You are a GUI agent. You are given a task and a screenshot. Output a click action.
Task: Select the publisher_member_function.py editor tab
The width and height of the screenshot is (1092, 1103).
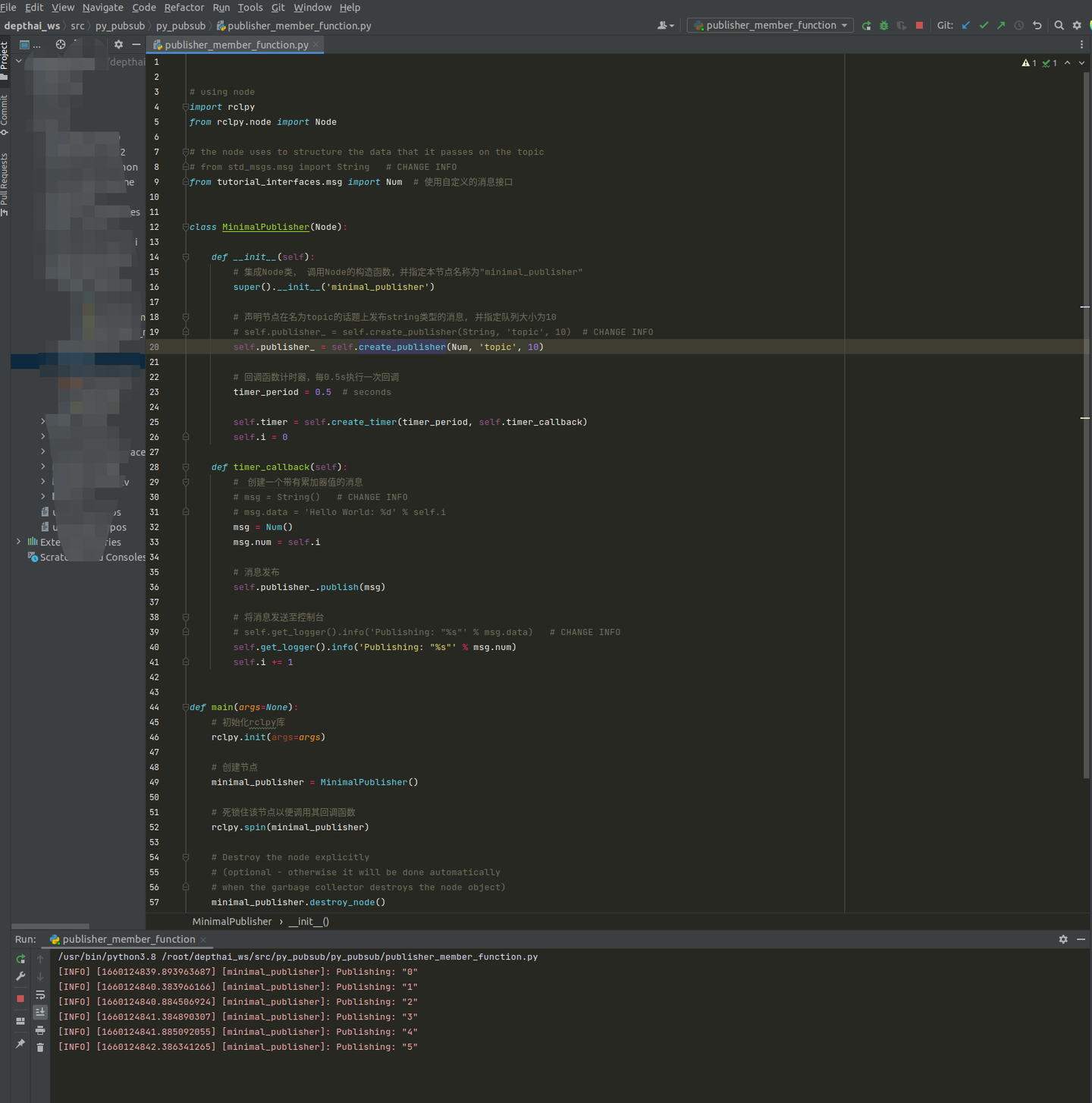(x=236, y=45)
